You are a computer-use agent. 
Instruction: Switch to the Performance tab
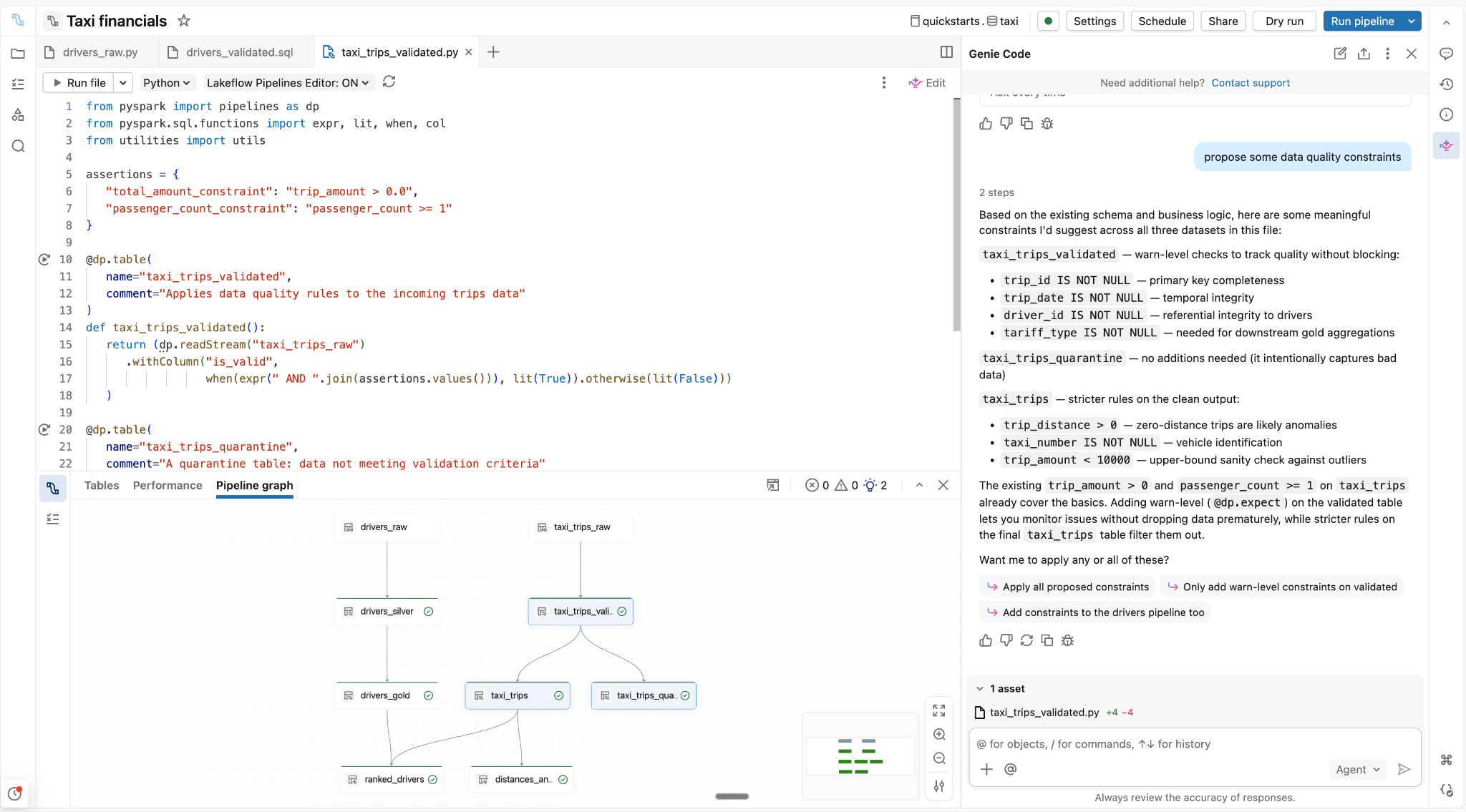click(x=168, y=485)
